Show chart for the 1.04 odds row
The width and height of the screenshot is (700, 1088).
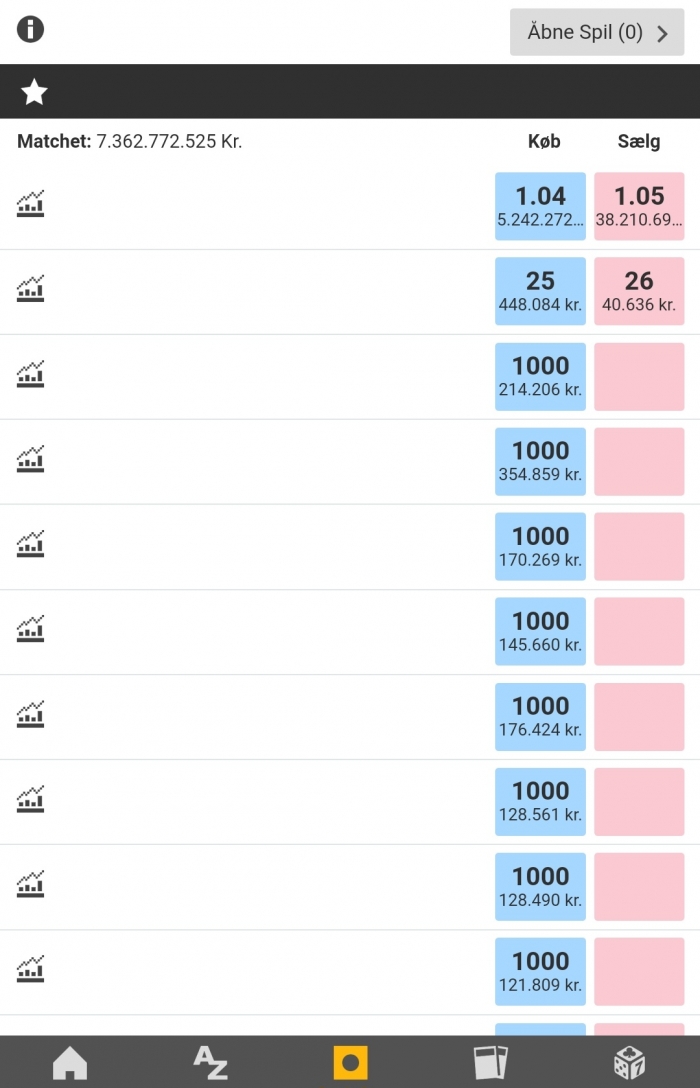(x=31, y=204)
